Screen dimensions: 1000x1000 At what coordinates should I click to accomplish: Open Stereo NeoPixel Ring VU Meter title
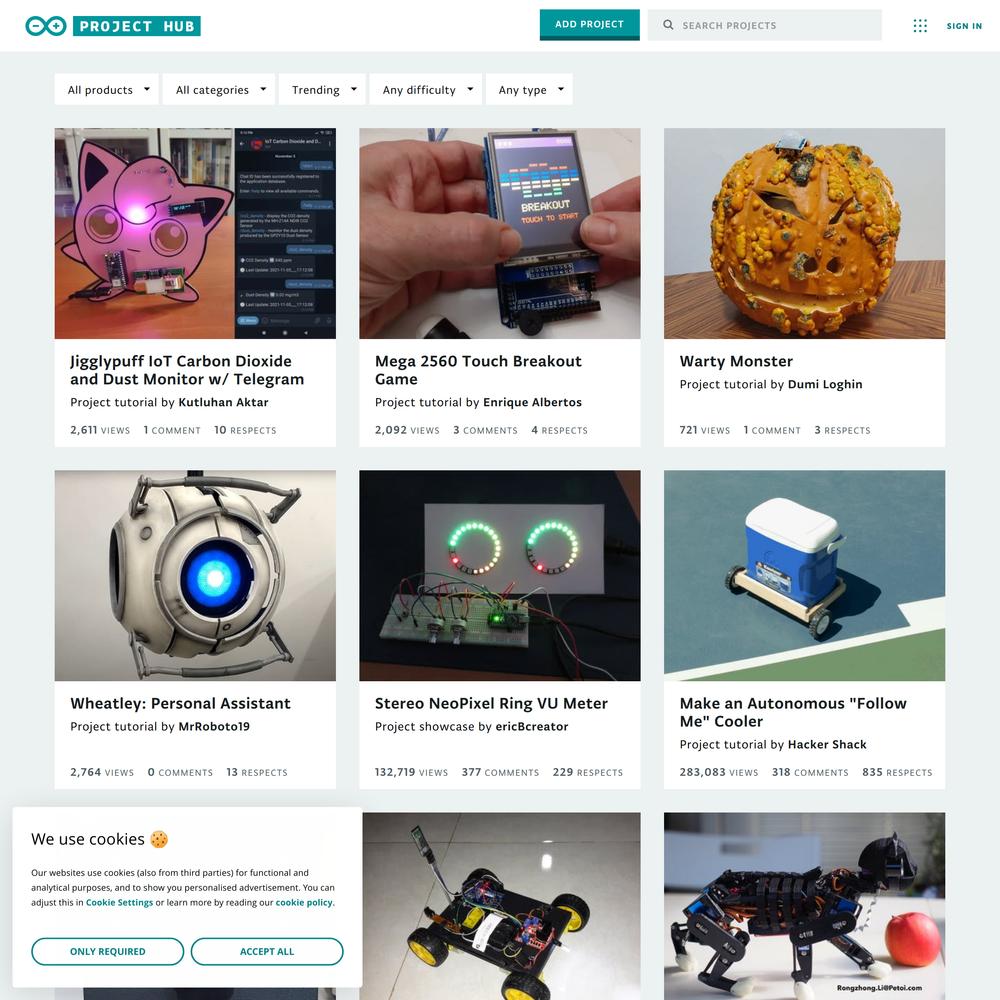(x=491, y=703)
